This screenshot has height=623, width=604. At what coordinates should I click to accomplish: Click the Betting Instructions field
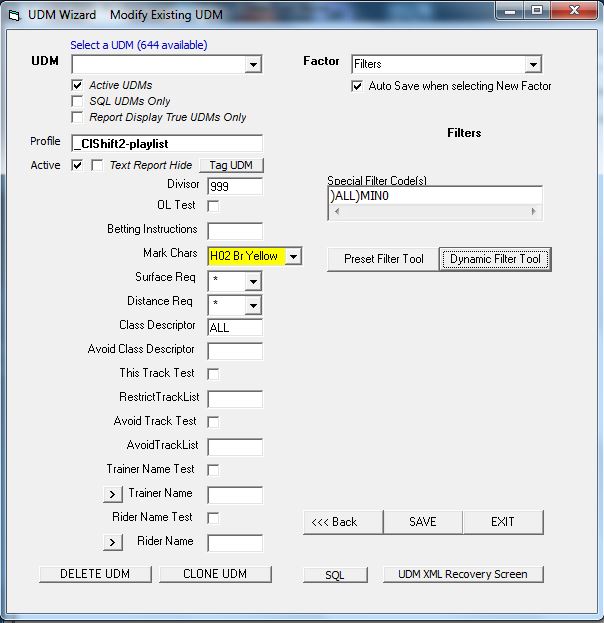[x=235, y=231]
